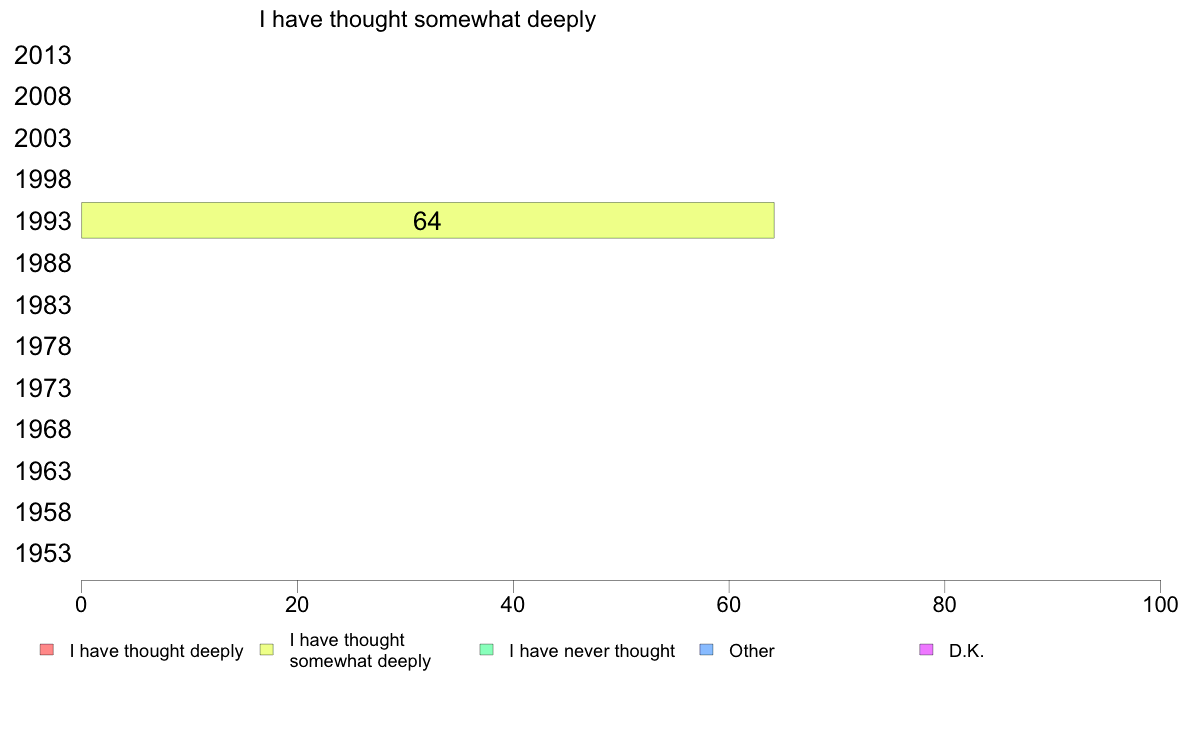
Task: Click the magenta 'D.K.' legend swatch
Action: (926, 650)
